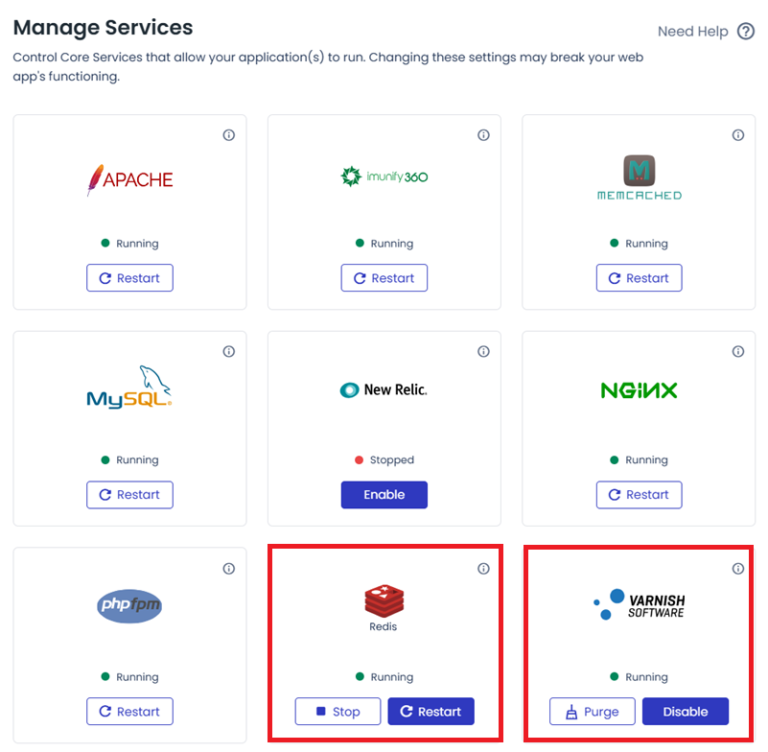
Task: Open the New Relic card info icon
Action: point(483,351)
